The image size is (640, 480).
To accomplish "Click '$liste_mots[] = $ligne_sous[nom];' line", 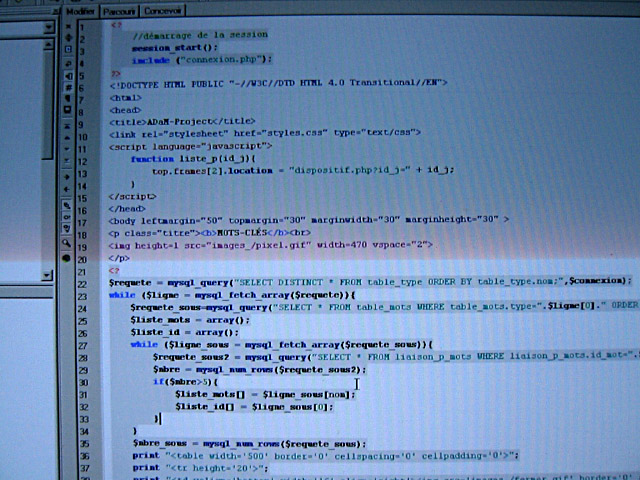I will (x=265, y=395).
